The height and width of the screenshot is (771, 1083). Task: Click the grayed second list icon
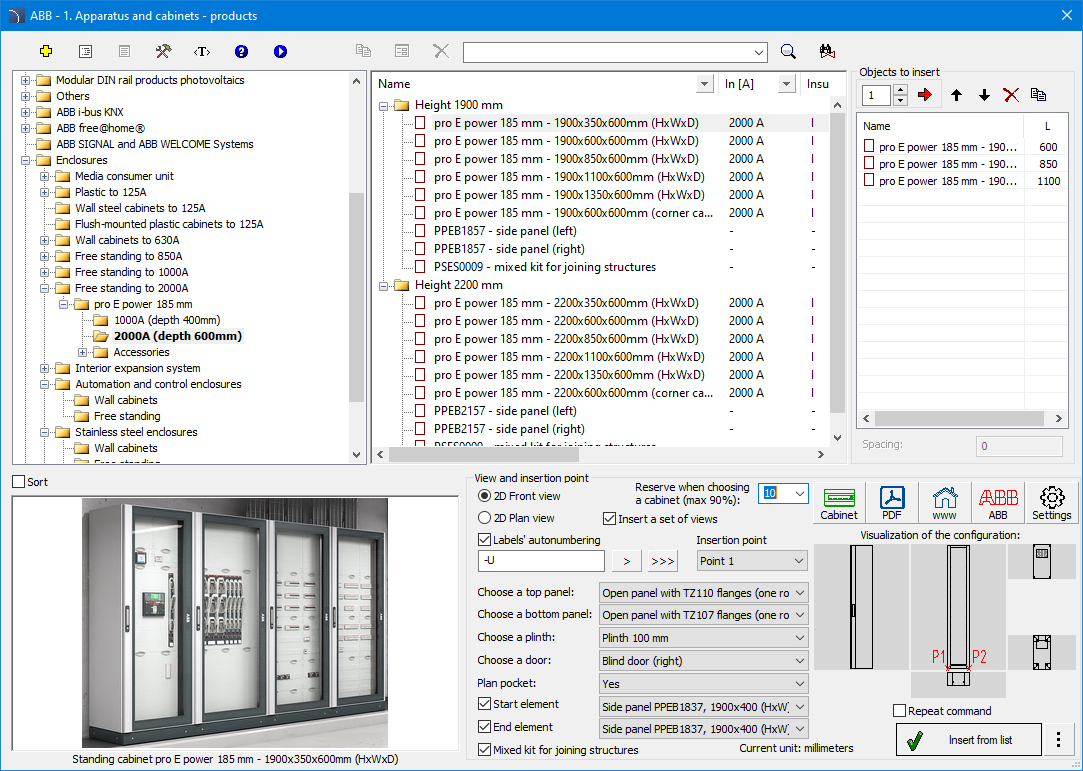pos(124,51)
